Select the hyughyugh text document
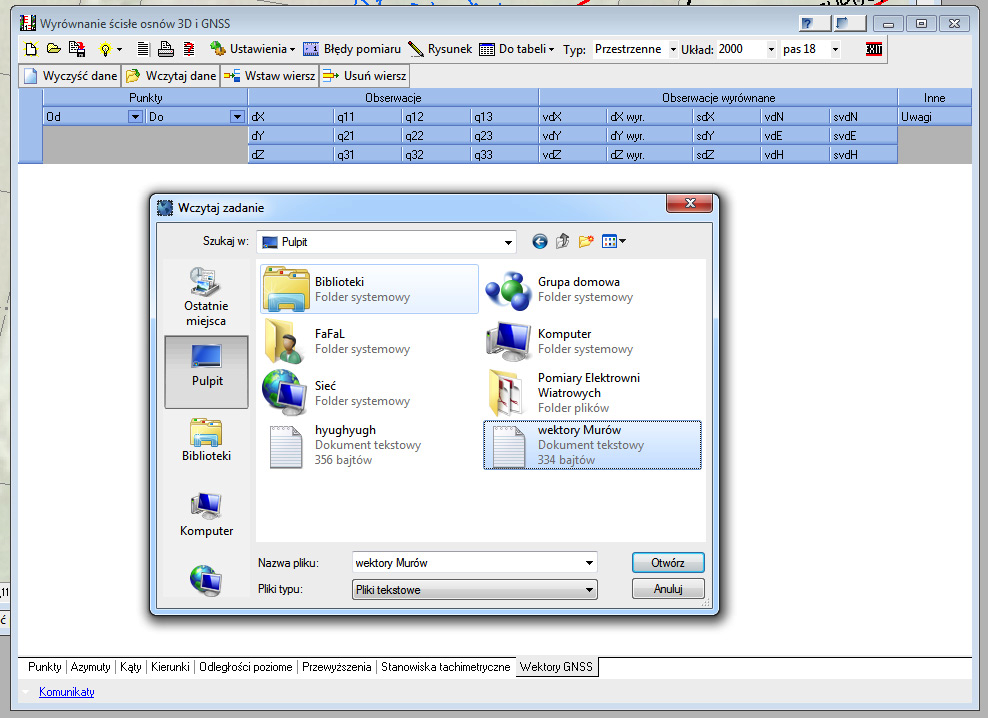This screenshot has height=718, width=988. coord(369,445)
